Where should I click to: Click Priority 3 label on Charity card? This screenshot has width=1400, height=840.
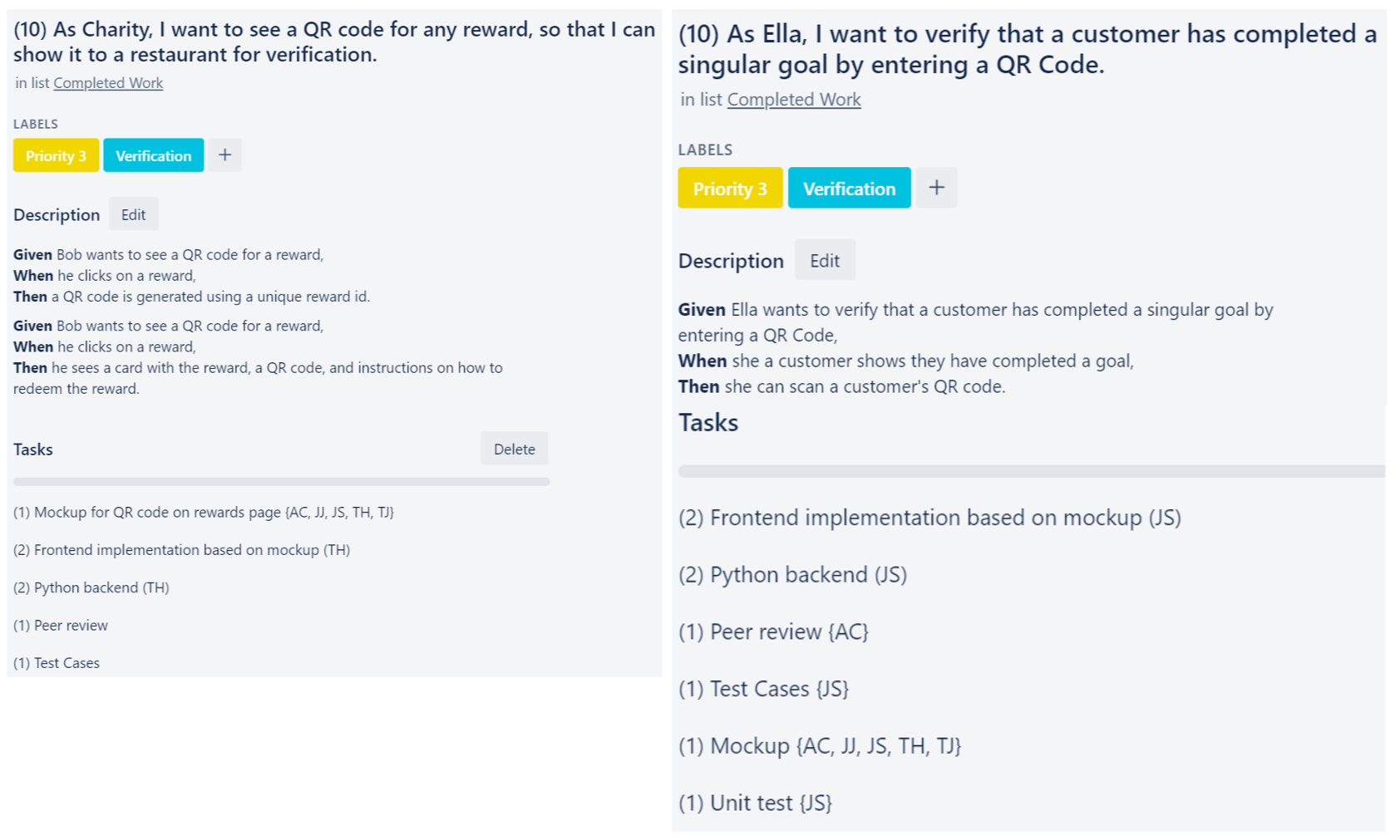pos(56,155)
